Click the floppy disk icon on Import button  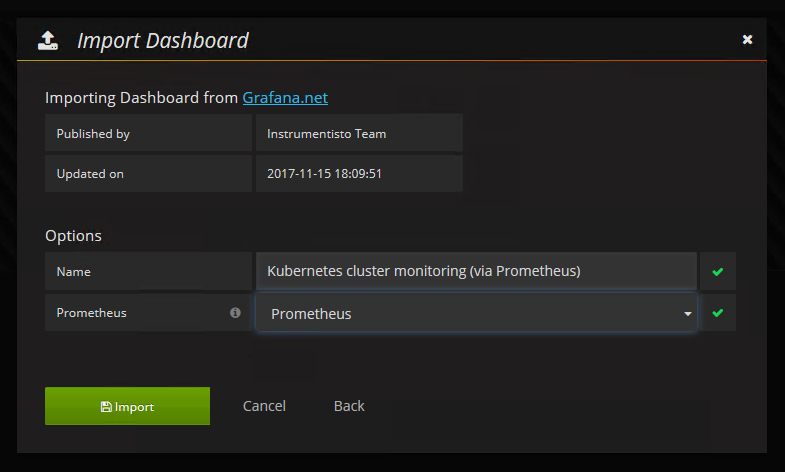coord(106,407)
